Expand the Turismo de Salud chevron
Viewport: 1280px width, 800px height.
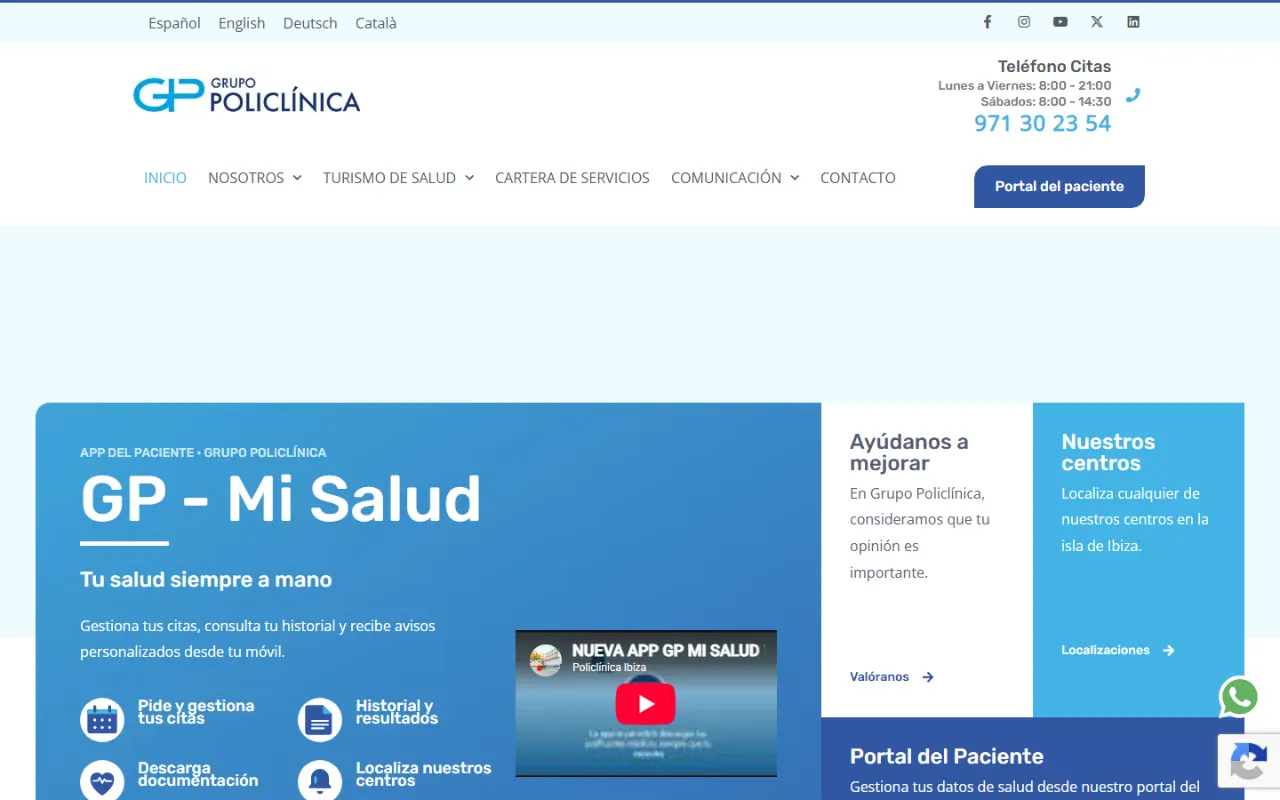469,178
